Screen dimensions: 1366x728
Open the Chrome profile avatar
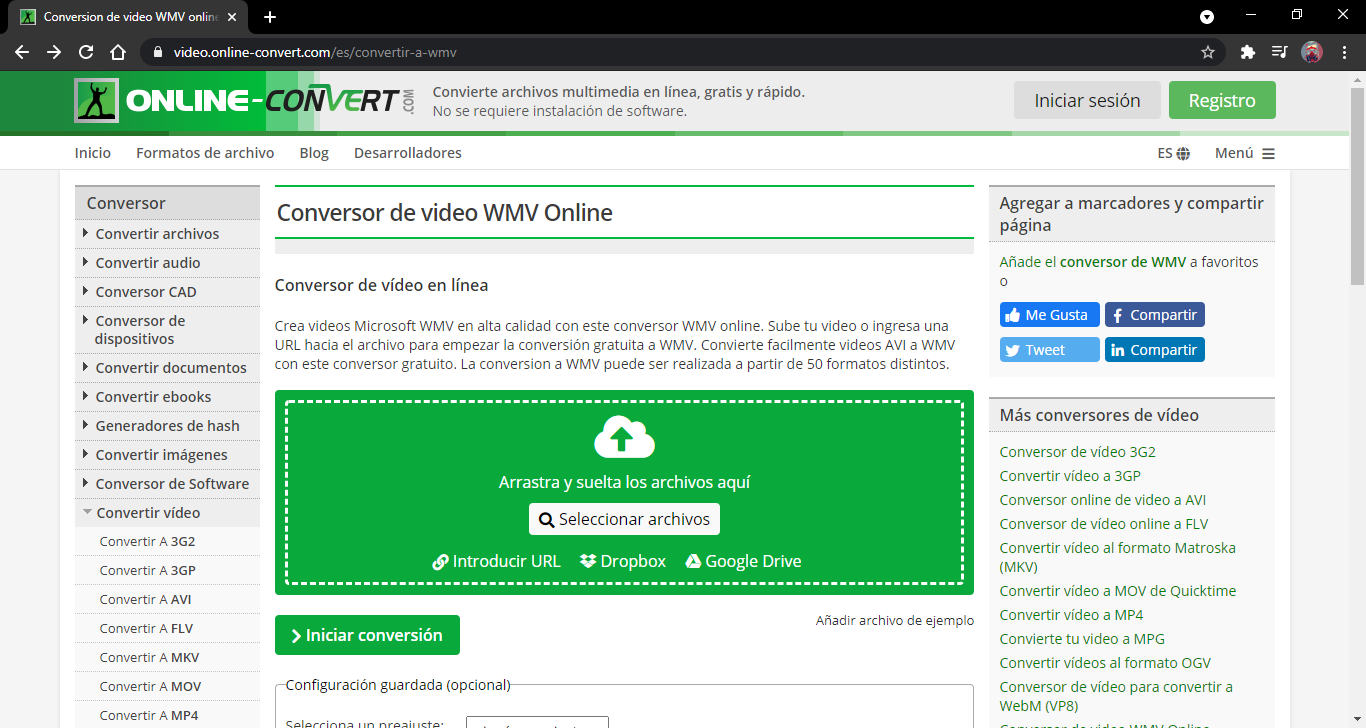pos(1312,52)
